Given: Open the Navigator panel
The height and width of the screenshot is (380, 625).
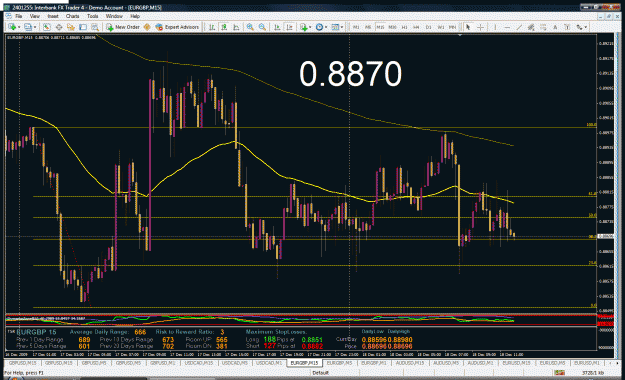Looking at the screenshot, I should pos(71,27).
